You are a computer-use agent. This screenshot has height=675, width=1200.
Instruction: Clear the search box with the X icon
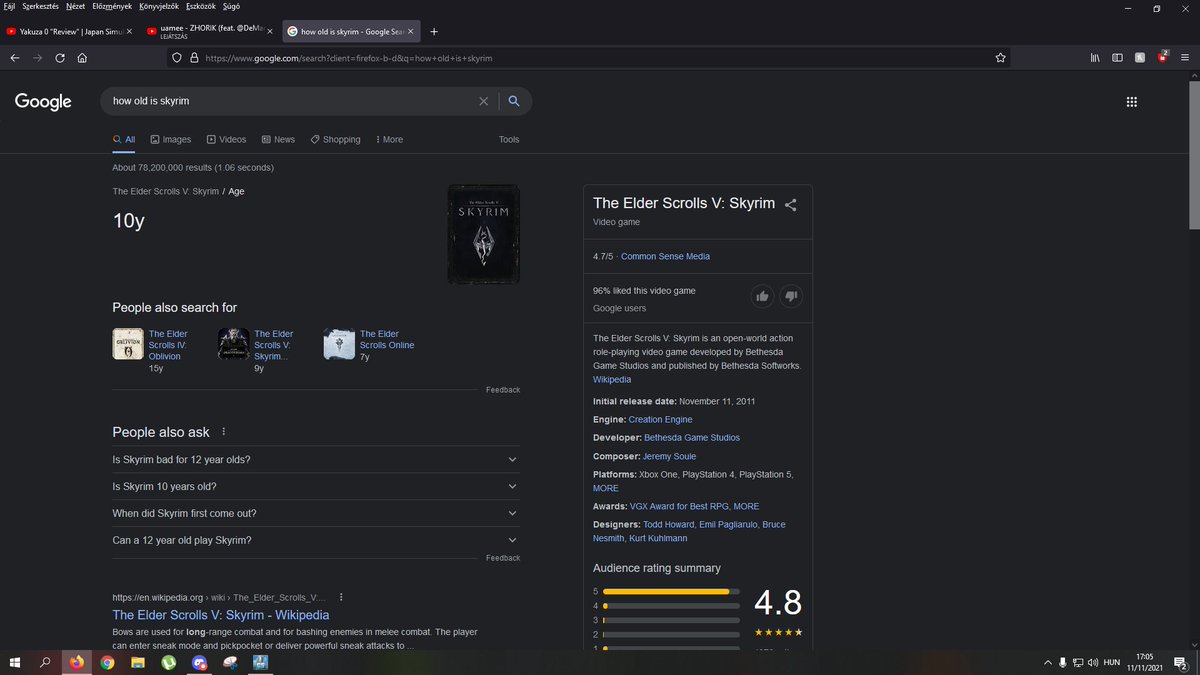click(484, 101)
